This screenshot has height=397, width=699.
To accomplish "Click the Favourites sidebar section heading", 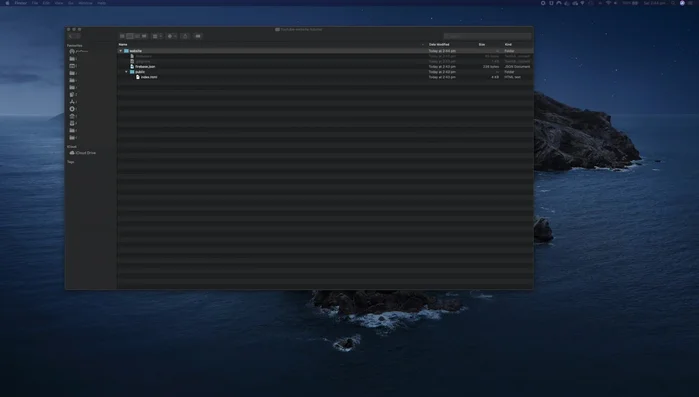I will coord(74,45).
